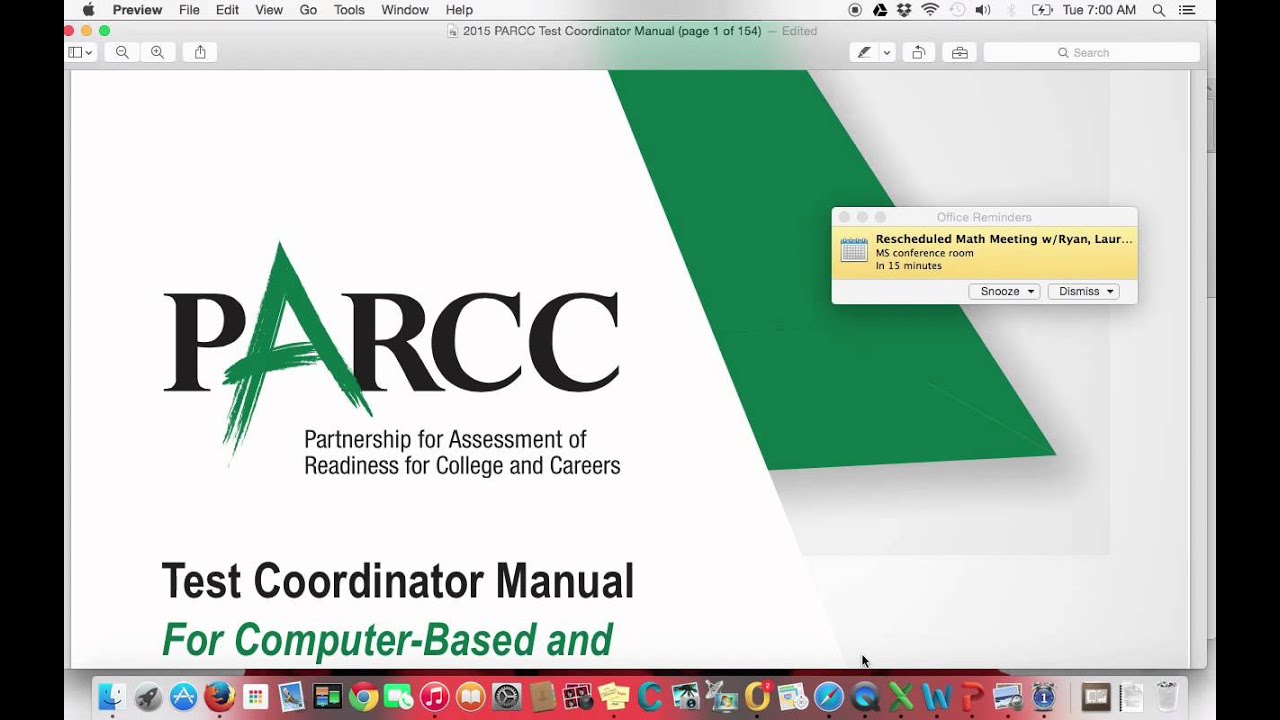The height and width of the screenshot is (720, 1280).
Task: Open the Time Machine menu bar icon
Action: tap(957, 10)
